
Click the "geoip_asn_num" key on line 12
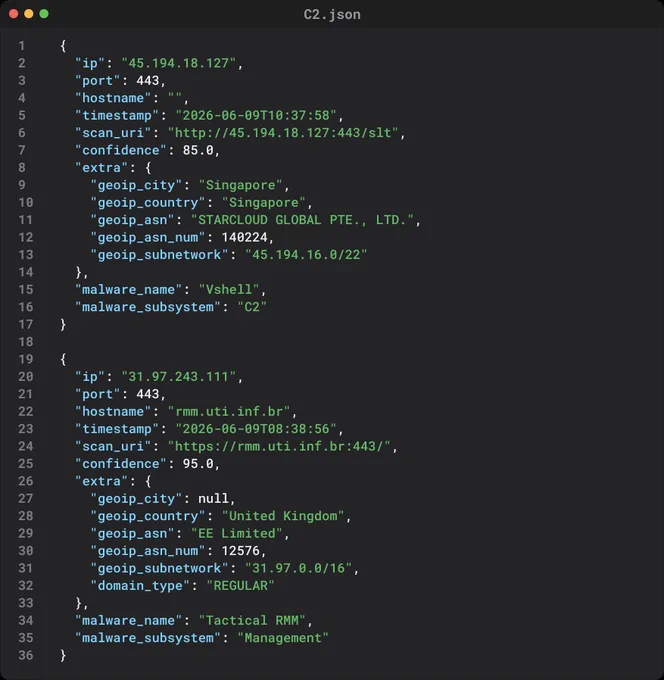coord(147,237)
